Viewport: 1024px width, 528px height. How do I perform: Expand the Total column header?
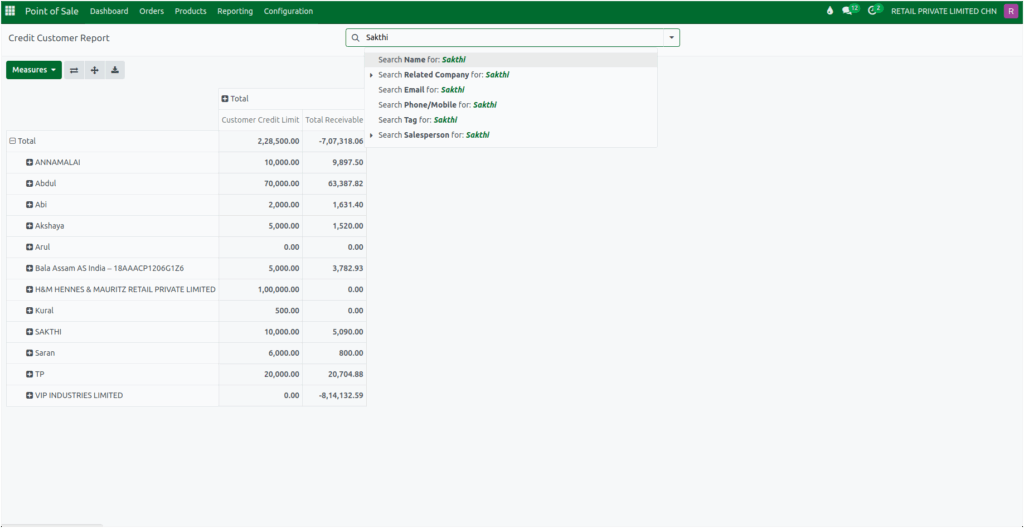(x=225, y=99)
